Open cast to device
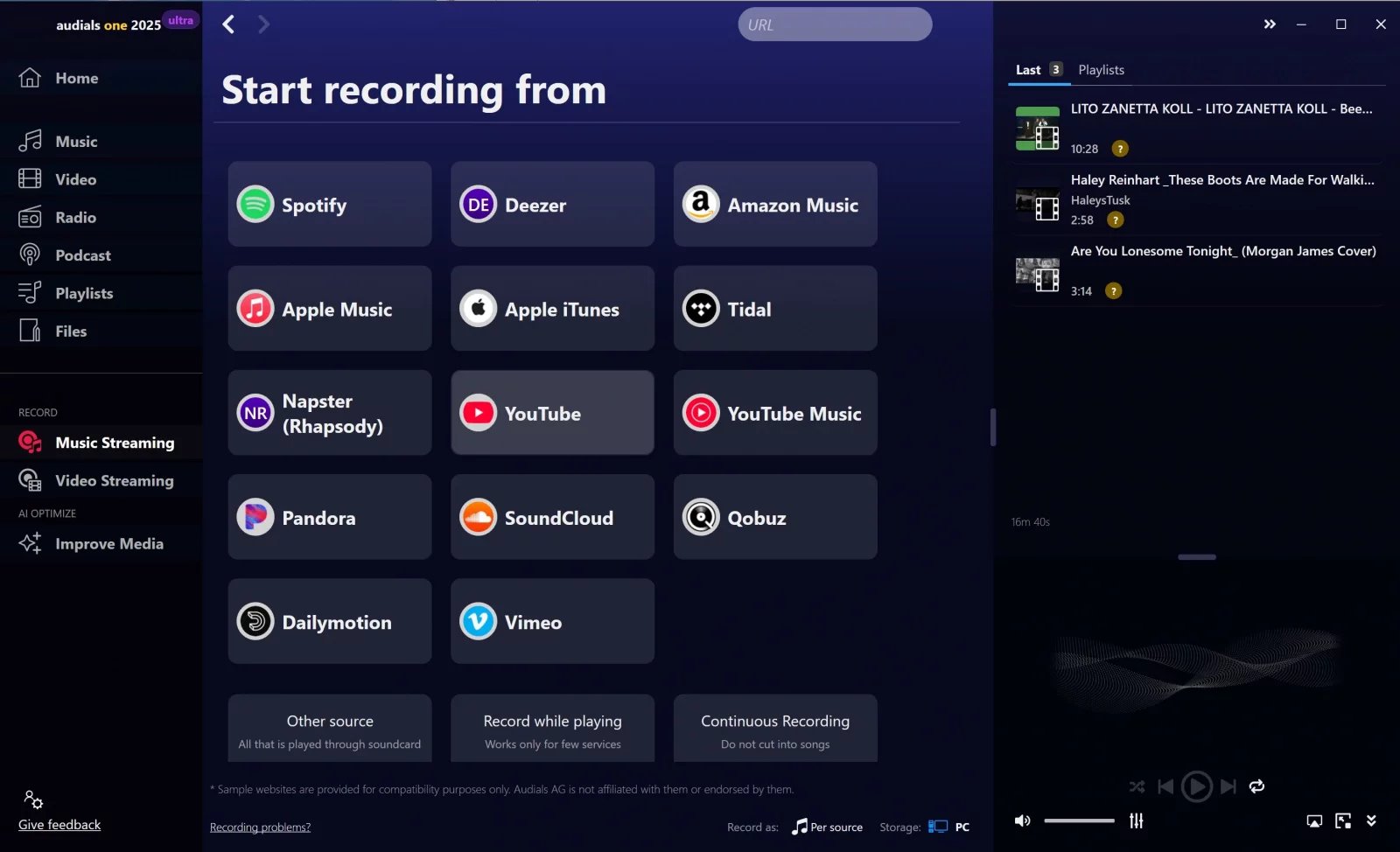This screenshot has width=1400, height=852. (x=1314, y=821)
